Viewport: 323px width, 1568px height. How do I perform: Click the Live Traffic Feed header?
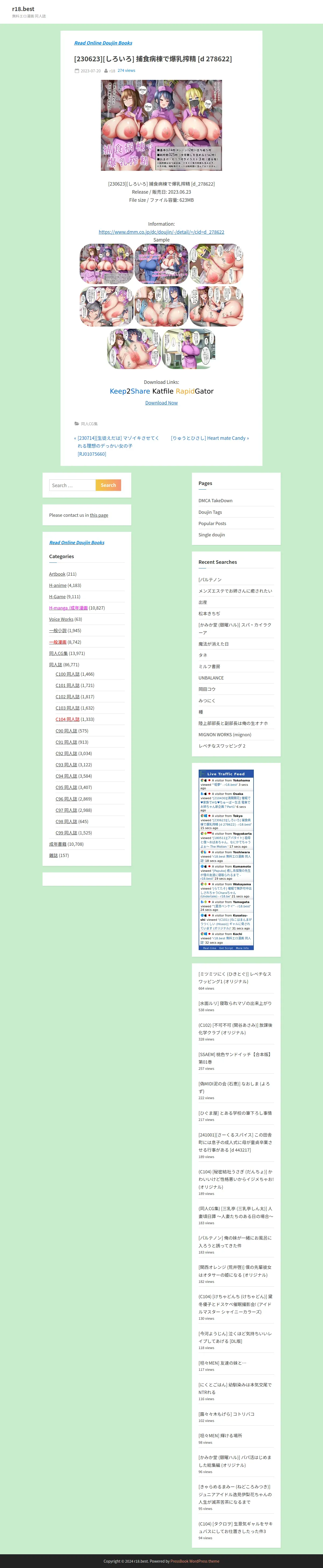point(226,774)
